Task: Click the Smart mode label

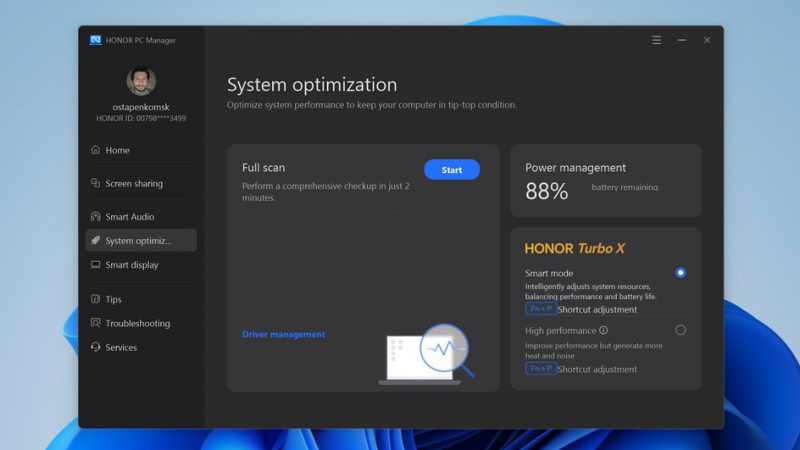Action: coord(549,273)
